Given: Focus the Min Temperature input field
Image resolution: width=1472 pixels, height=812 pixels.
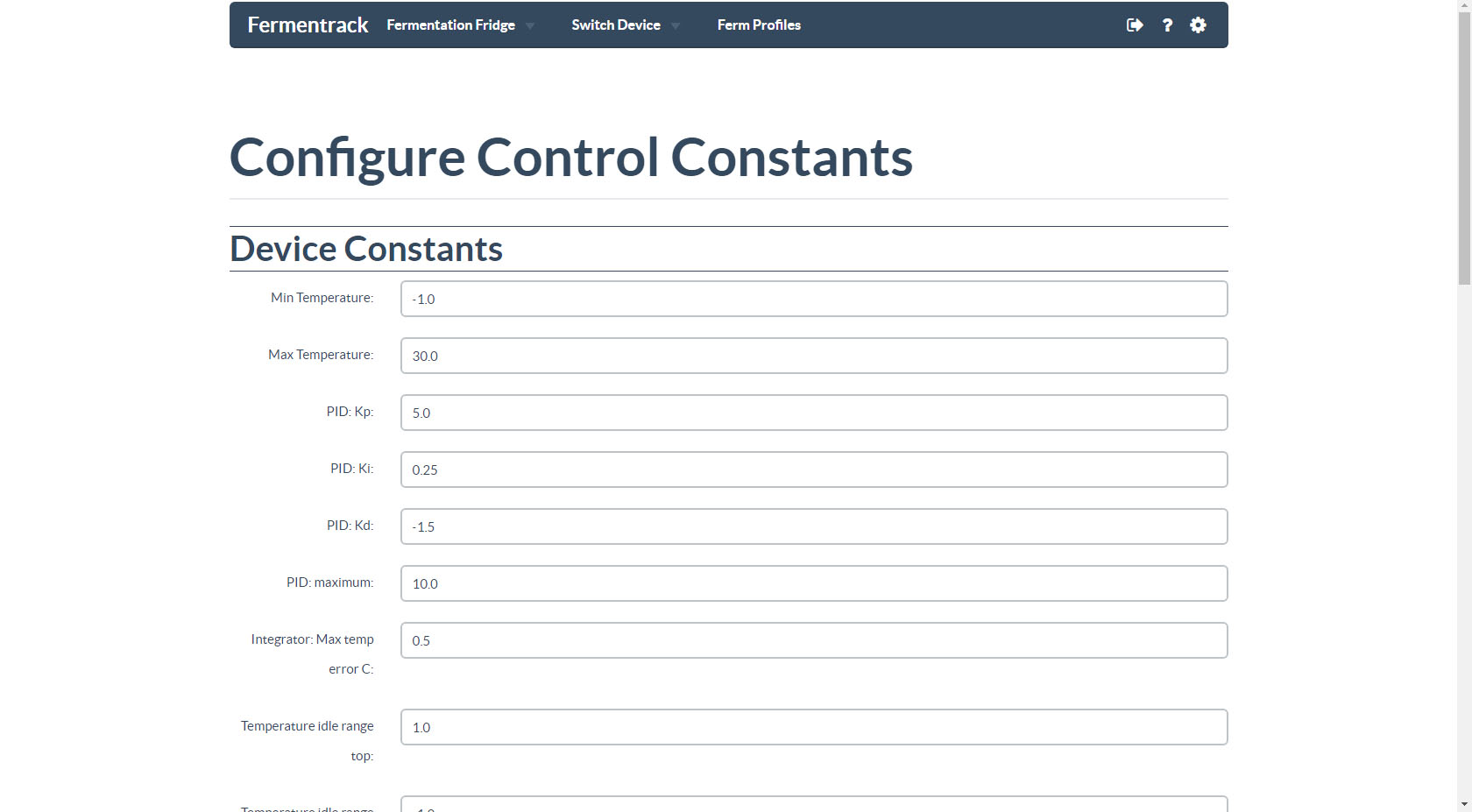Looking at the screenshot, I should [x=814, y=299].
